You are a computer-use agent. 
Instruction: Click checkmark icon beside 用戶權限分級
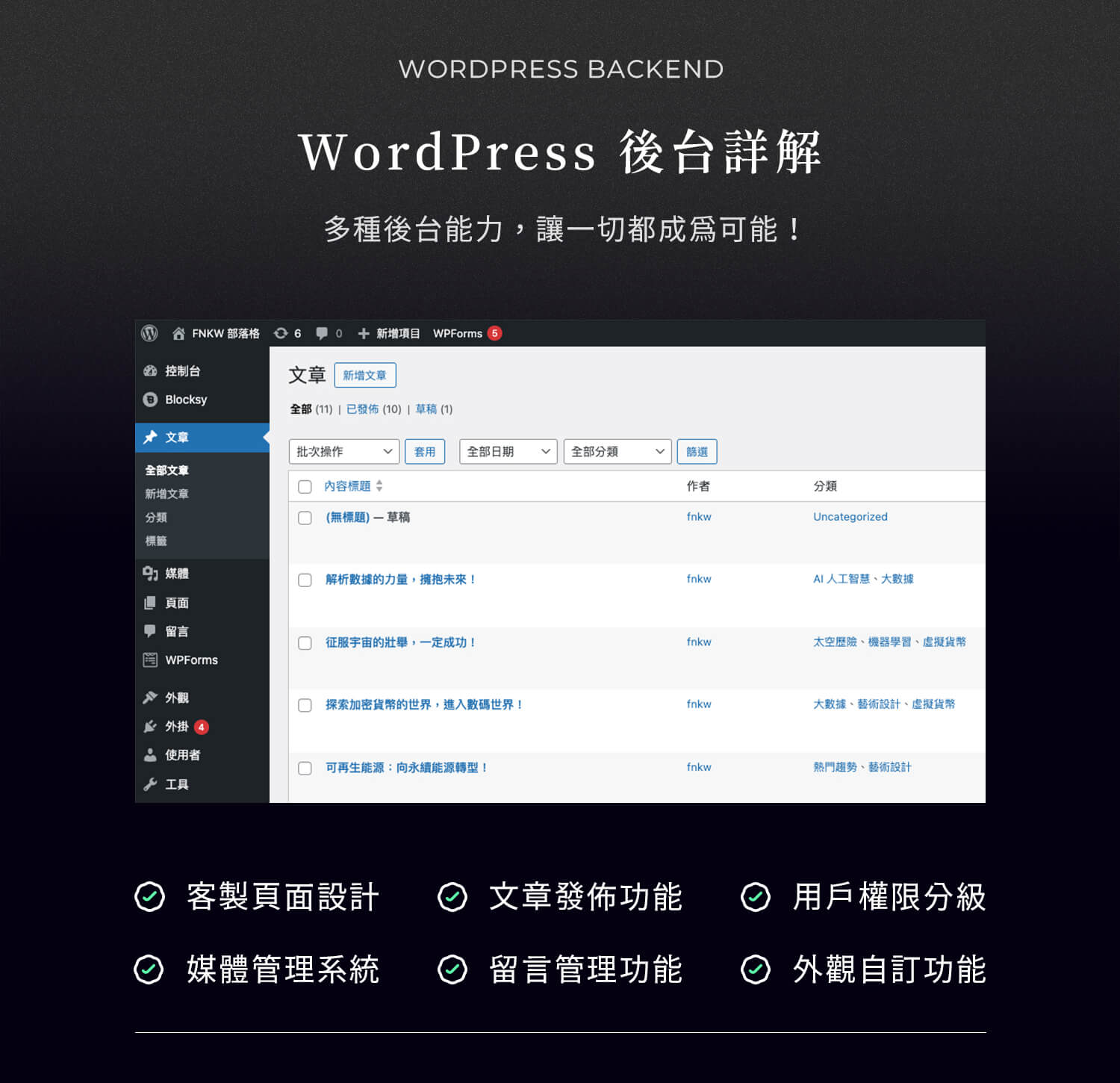[x=756, y=896]
